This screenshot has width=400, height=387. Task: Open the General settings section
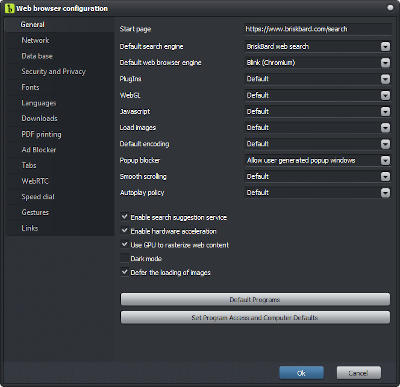pyautogui.click(x=59, y=24)
